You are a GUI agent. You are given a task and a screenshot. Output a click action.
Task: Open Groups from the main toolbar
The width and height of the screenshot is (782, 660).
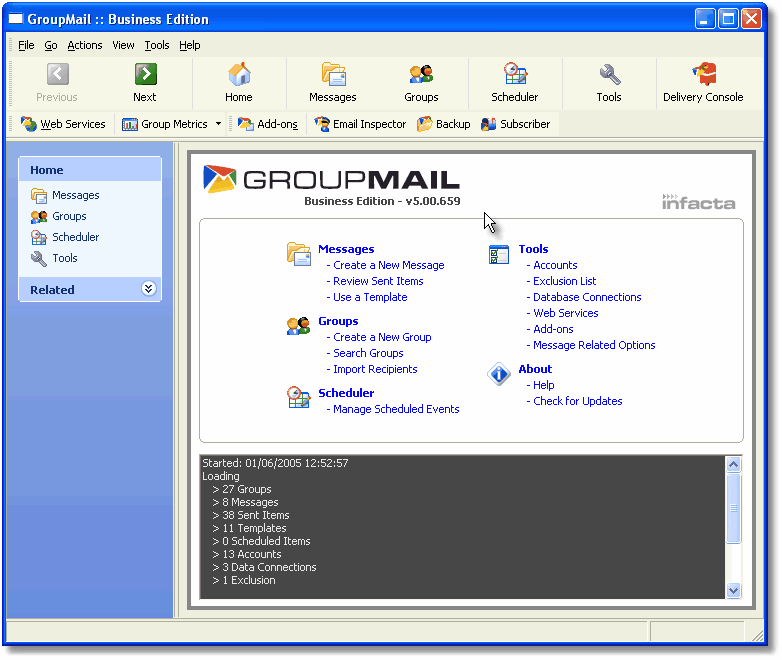click(x=421, y=83)
